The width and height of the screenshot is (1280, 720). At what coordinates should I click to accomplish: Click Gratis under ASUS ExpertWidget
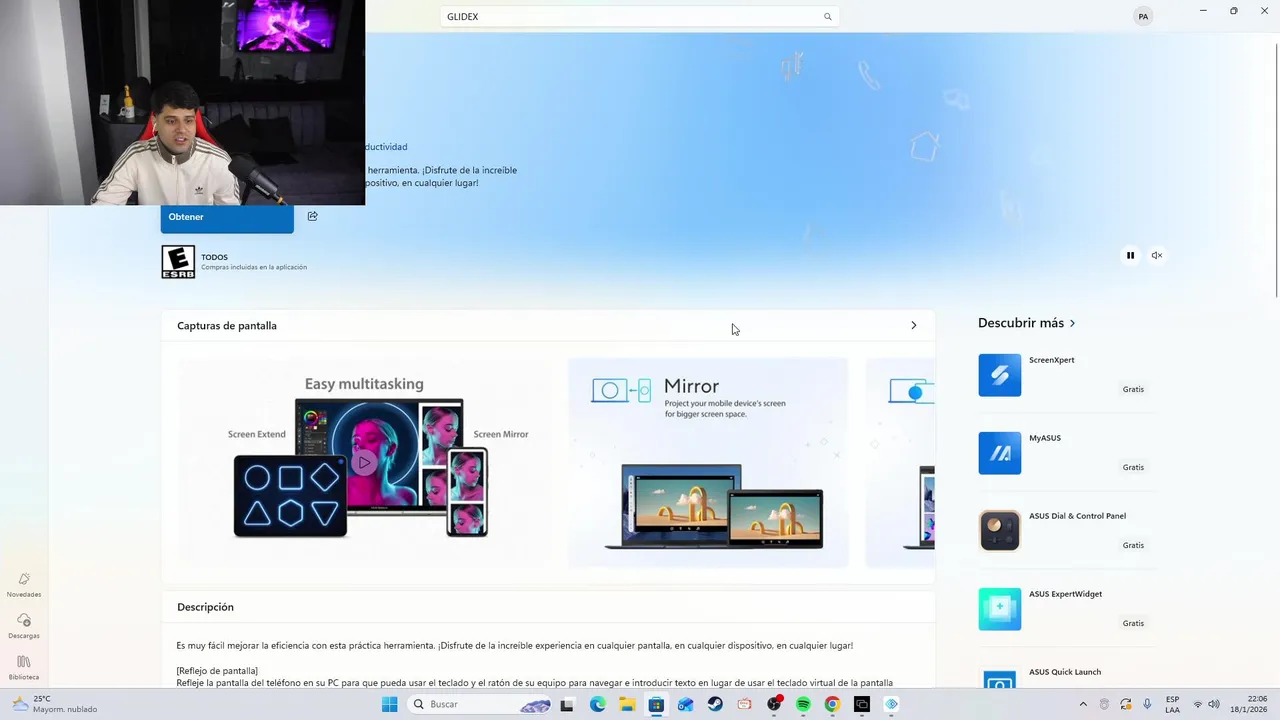click(1133, 623)
